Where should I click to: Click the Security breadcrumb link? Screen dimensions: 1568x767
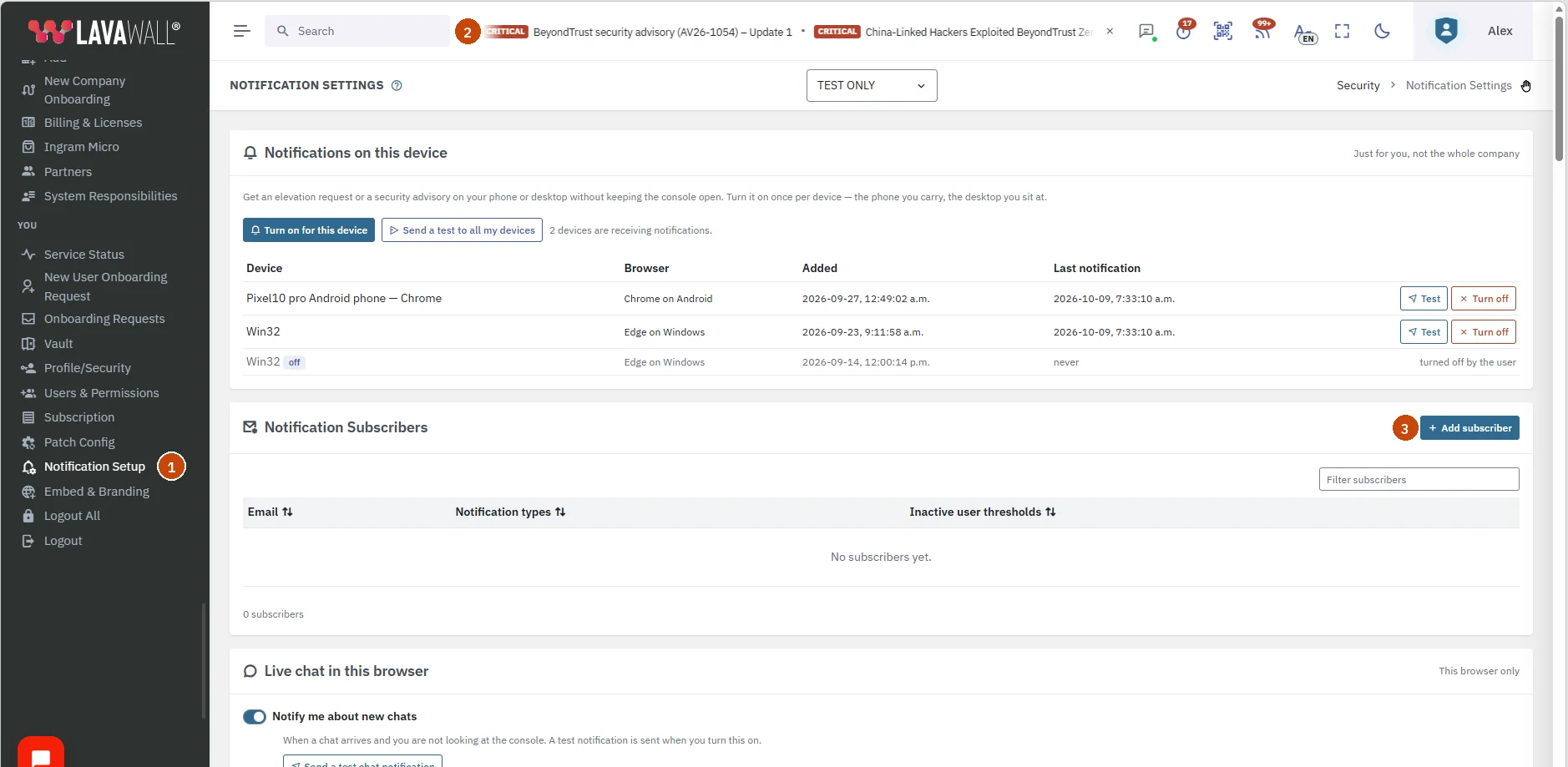pyautogui.click(x=1358, y=85)
